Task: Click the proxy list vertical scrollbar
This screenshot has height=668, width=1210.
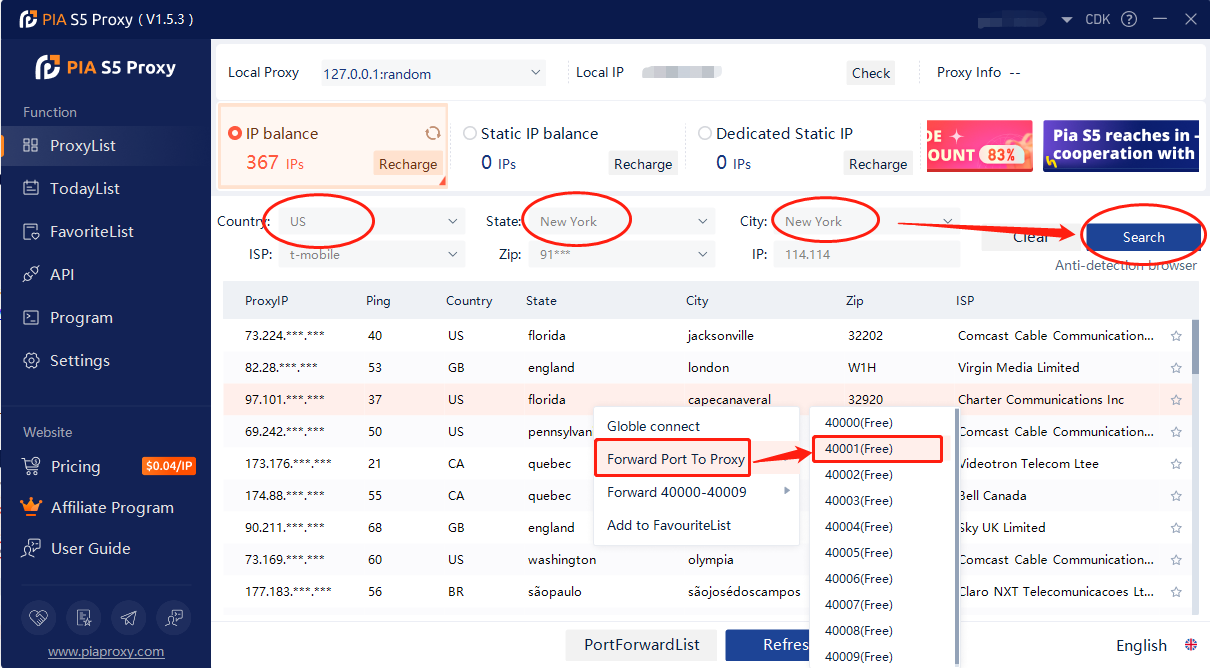Action: (1196, 347)
